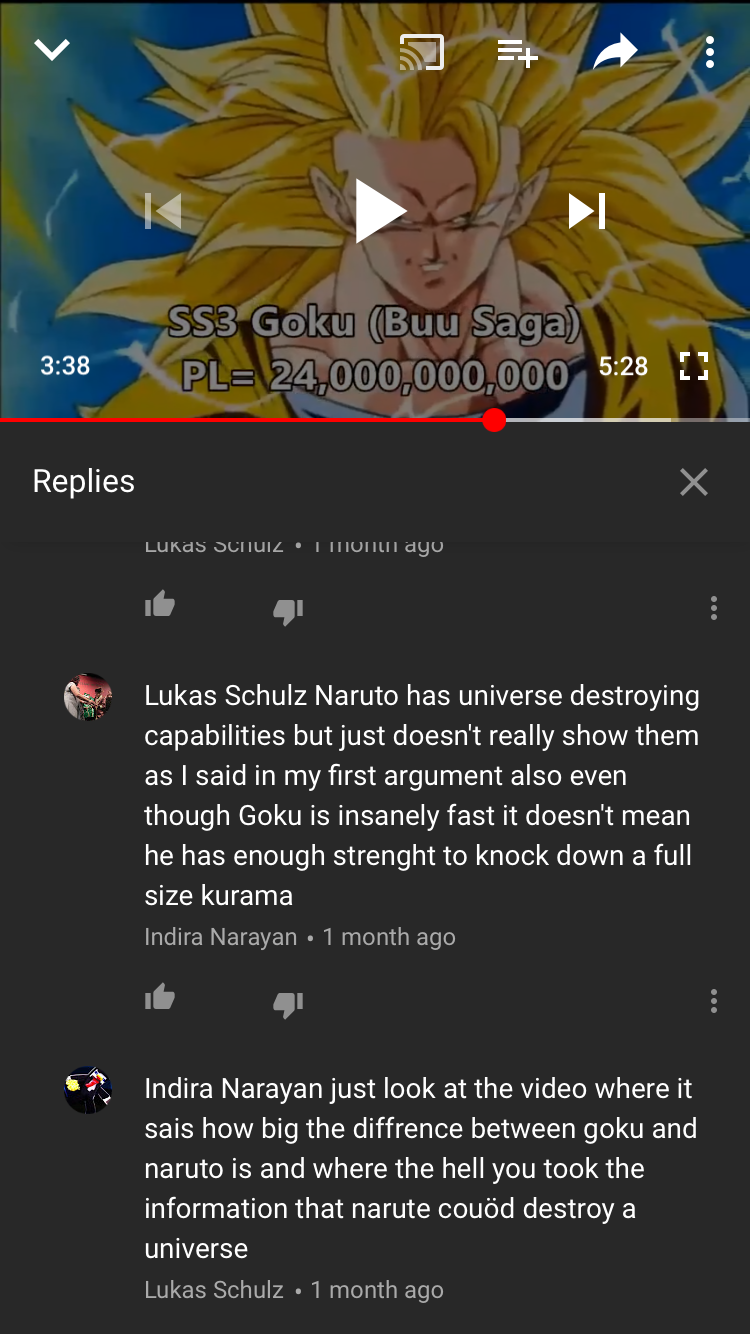
Task: Tap Indira Narayan's profile avatar
Action: (88, 697)
